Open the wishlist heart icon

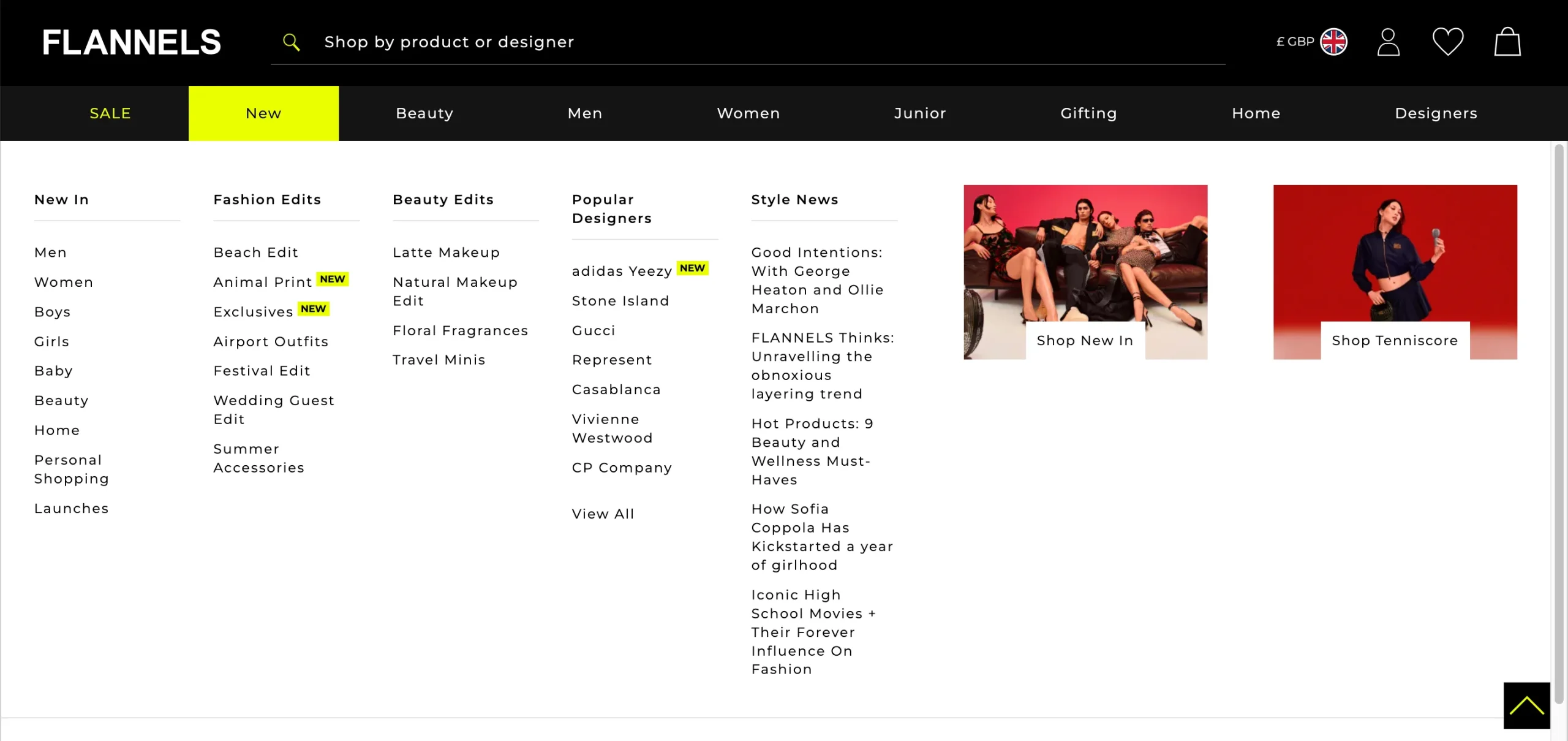point(1448,42)
